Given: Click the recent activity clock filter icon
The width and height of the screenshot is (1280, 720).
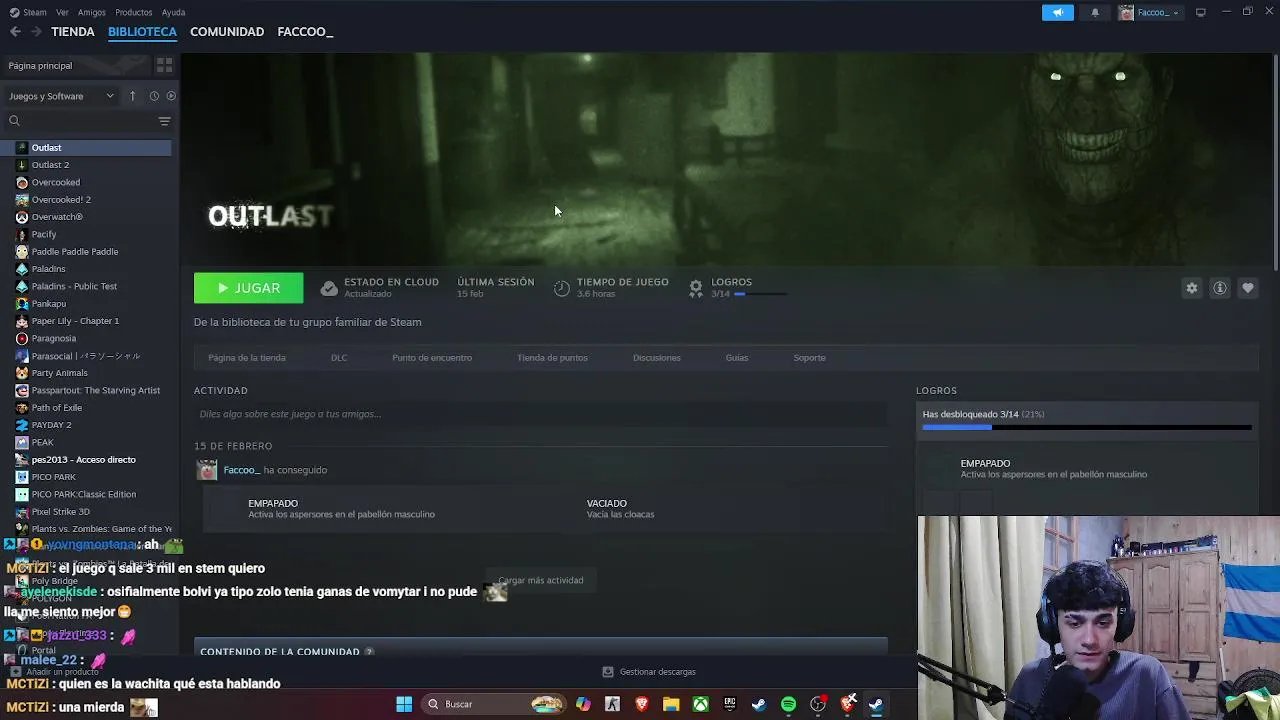Looking at the screenshot, I should coord(153,96).
